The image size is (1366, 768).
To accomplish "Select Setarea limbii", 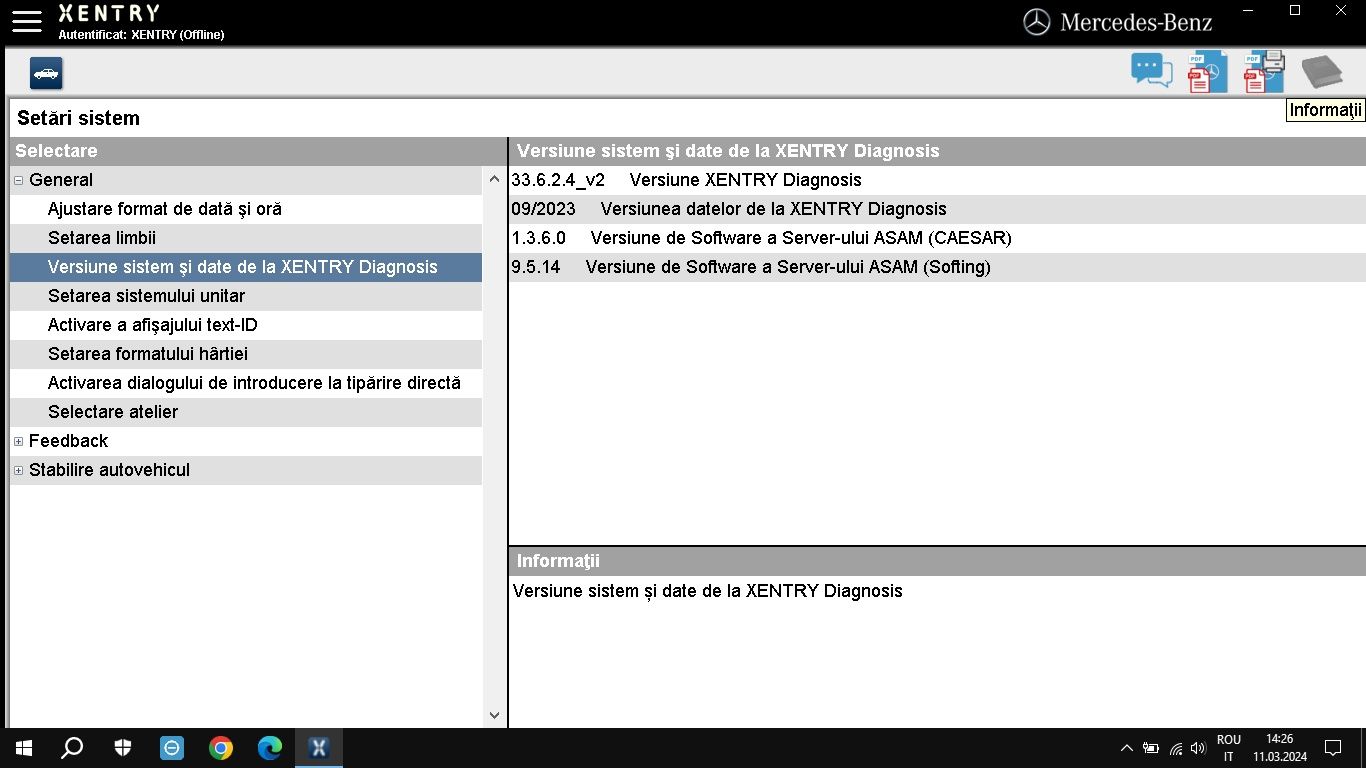I will [x=246, y=238].
